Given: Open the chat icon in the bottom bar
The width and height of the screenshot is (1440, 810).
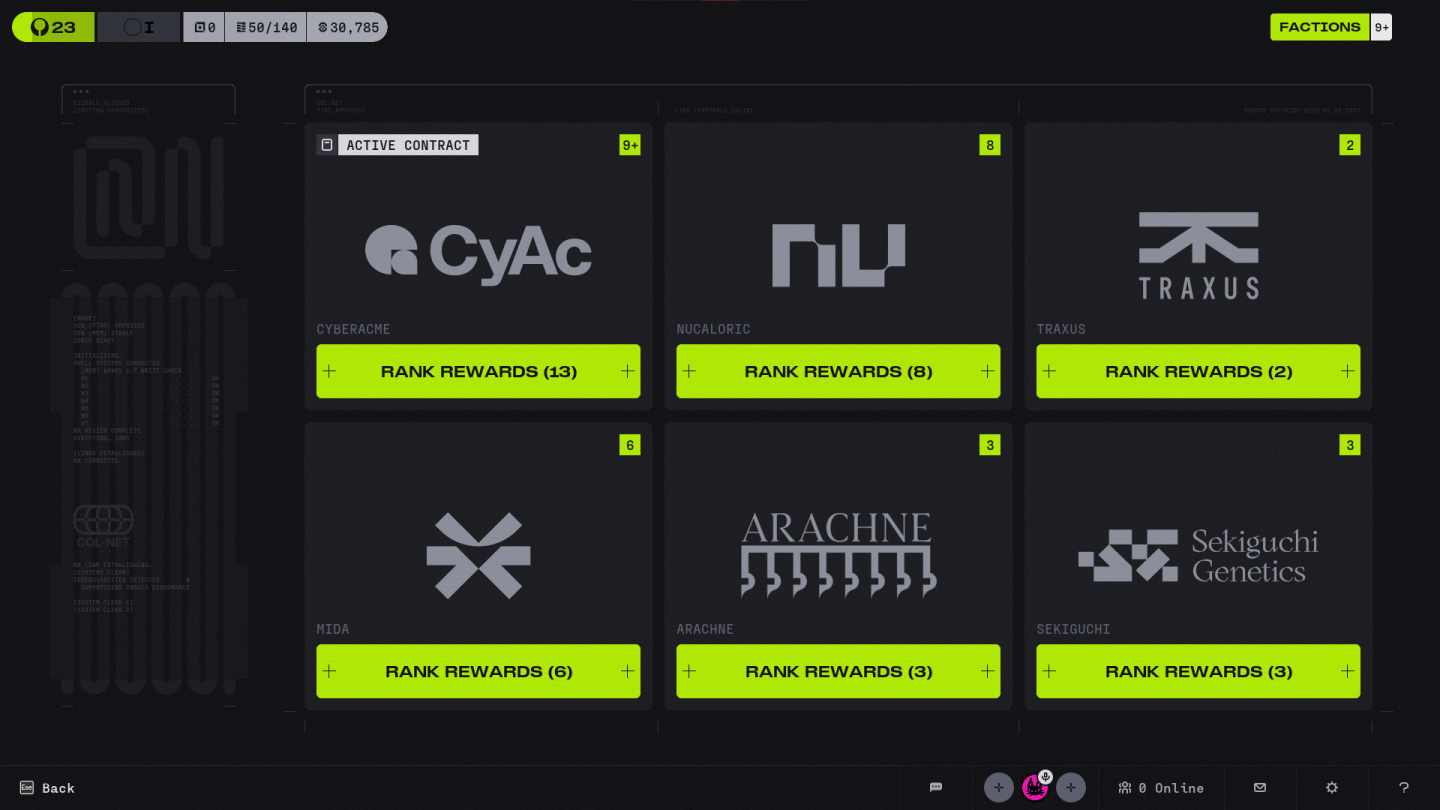Looking at the screenshot, I should [x=936, y=787].
